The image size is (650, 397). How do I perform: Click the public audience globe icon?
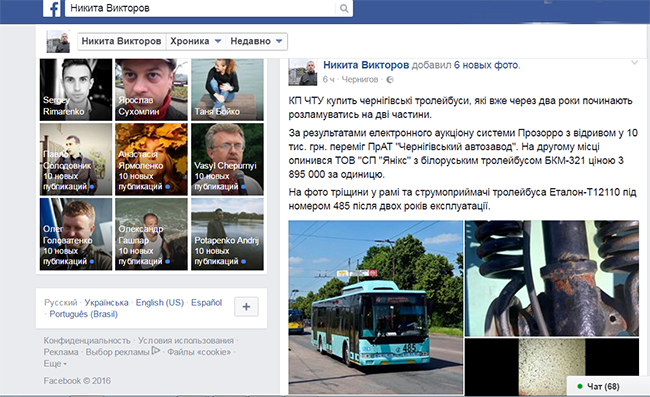pyautogui.click(x=390, y=80)
